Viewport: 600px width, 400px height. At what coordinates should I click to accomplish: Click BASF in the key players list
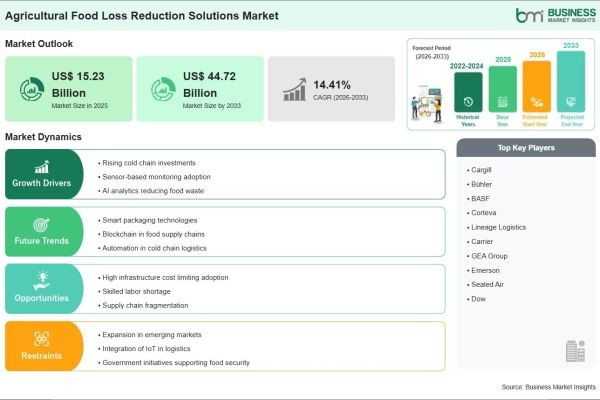(478, 199)
